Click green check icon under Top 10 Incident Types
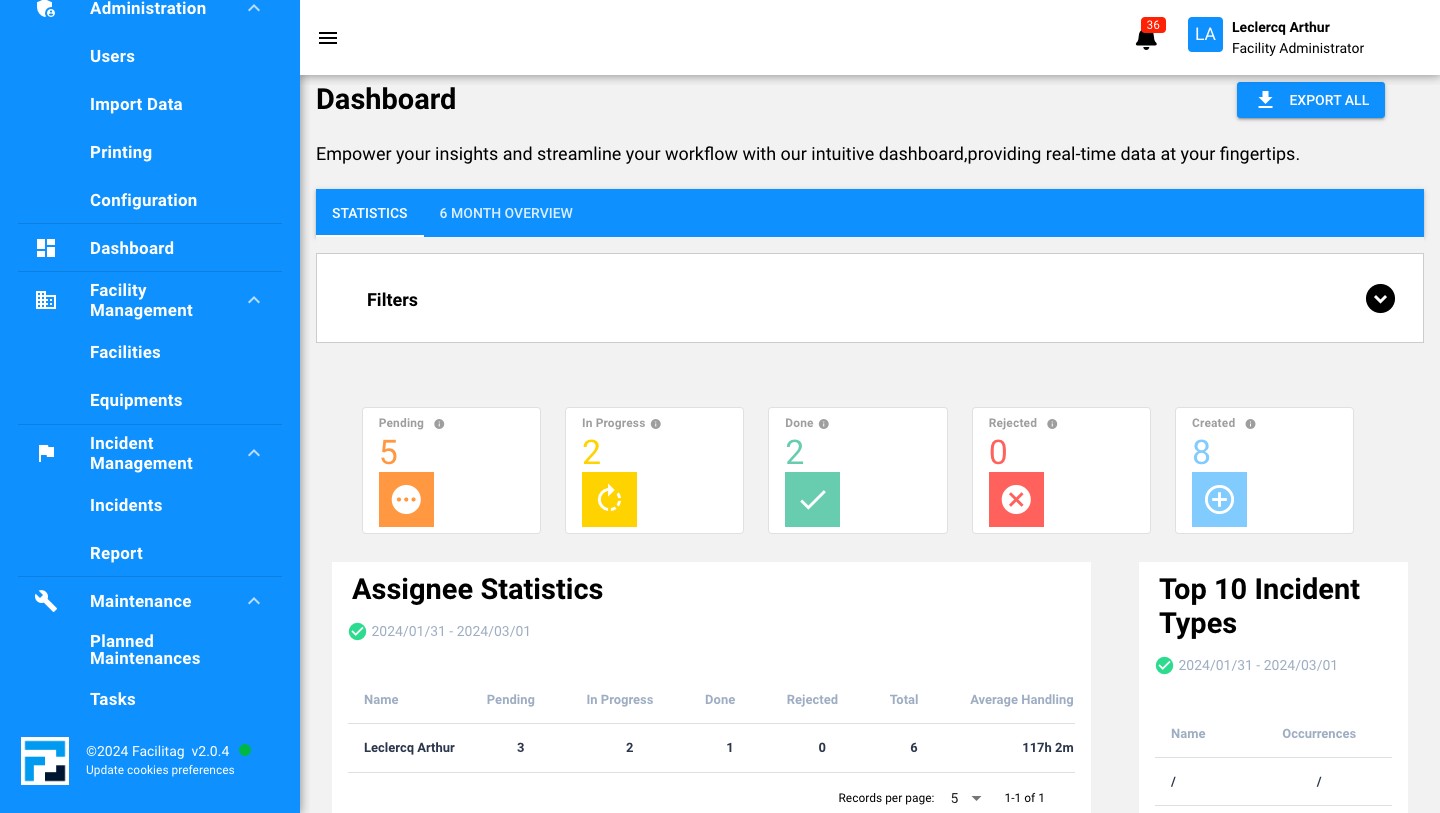1440x813 pixels. (x=1164, y=665)
